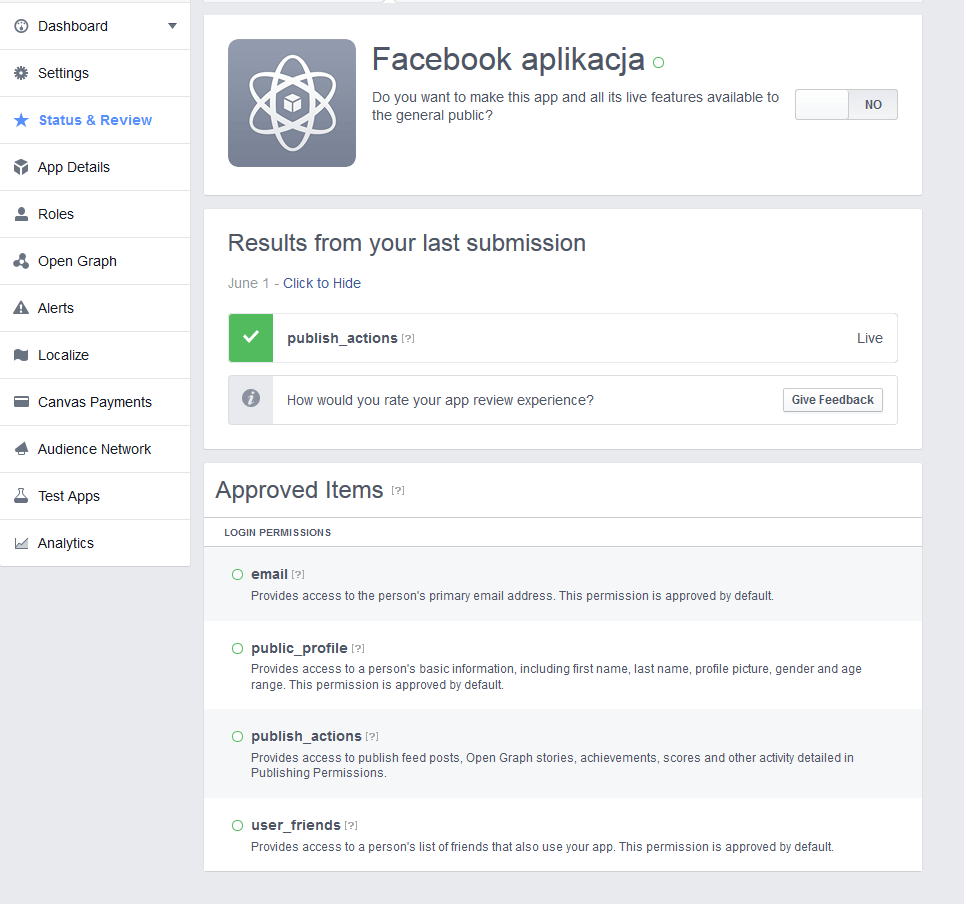Click the green checkmark for publish_actions

pos(251,338)
